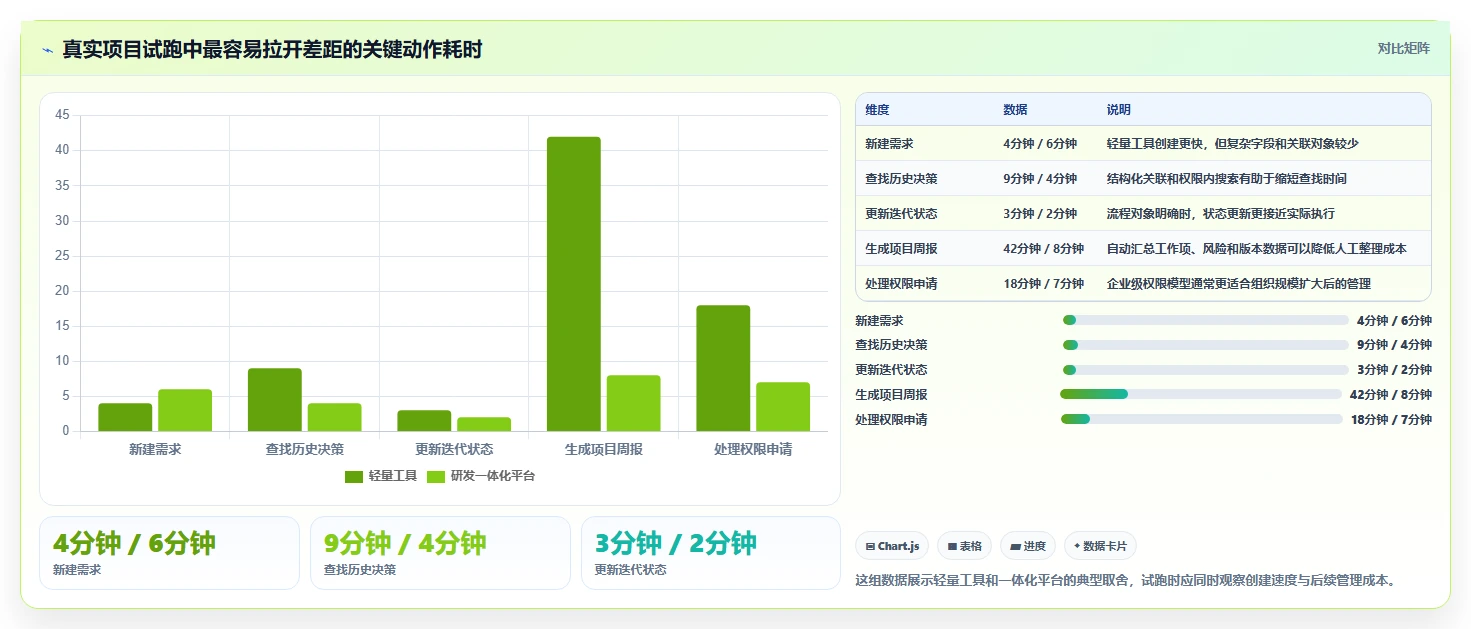Click the table cell 42分钟 / 8分钟

[1043, 249]
